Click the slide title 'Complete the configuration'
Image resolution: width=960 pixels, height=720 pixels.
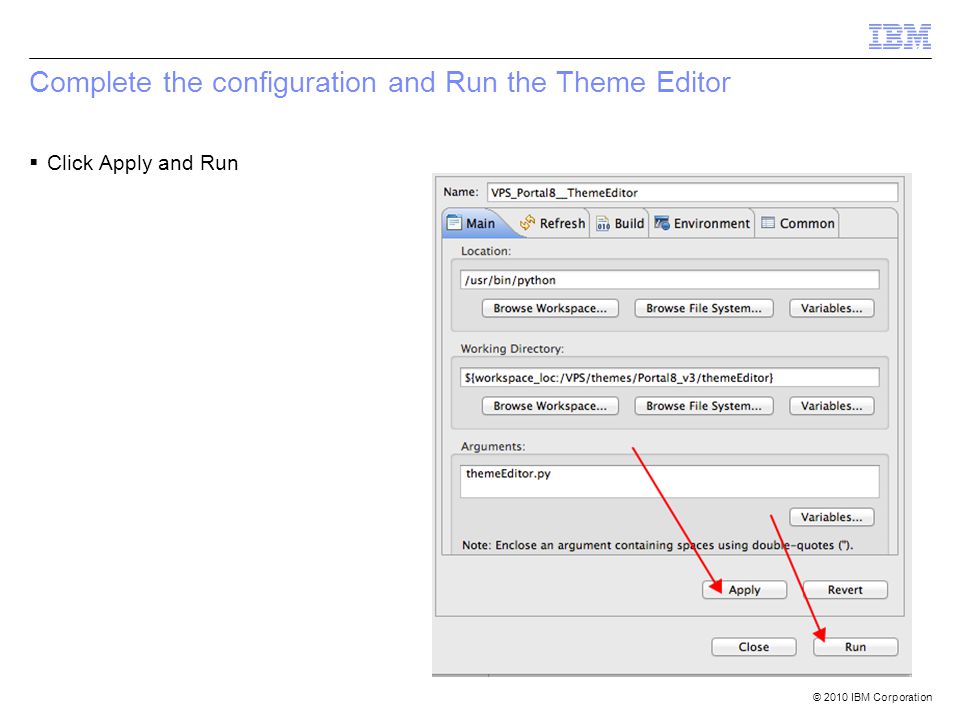[x=380, y=83]
